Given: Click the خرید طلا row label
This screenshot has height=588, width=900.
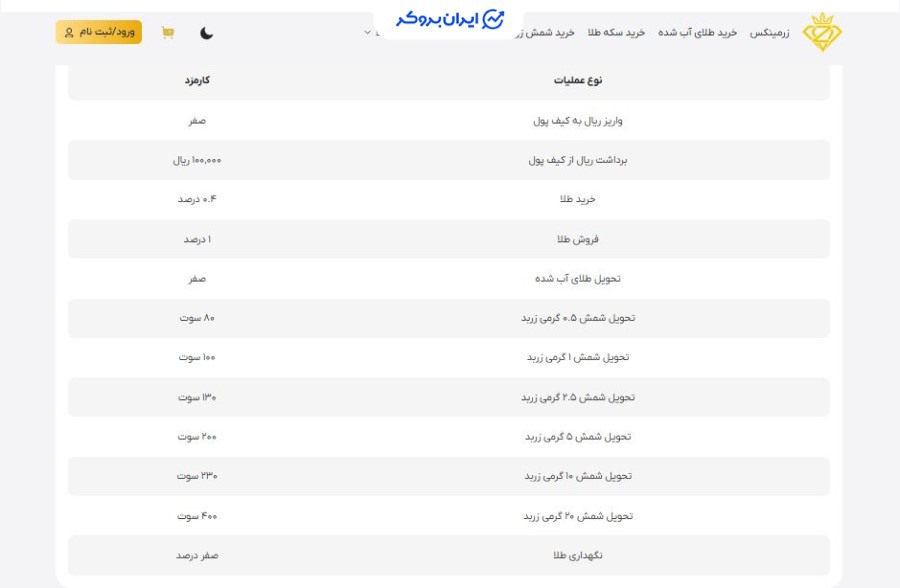Looking at the screenshot, I should coord(578,199).
